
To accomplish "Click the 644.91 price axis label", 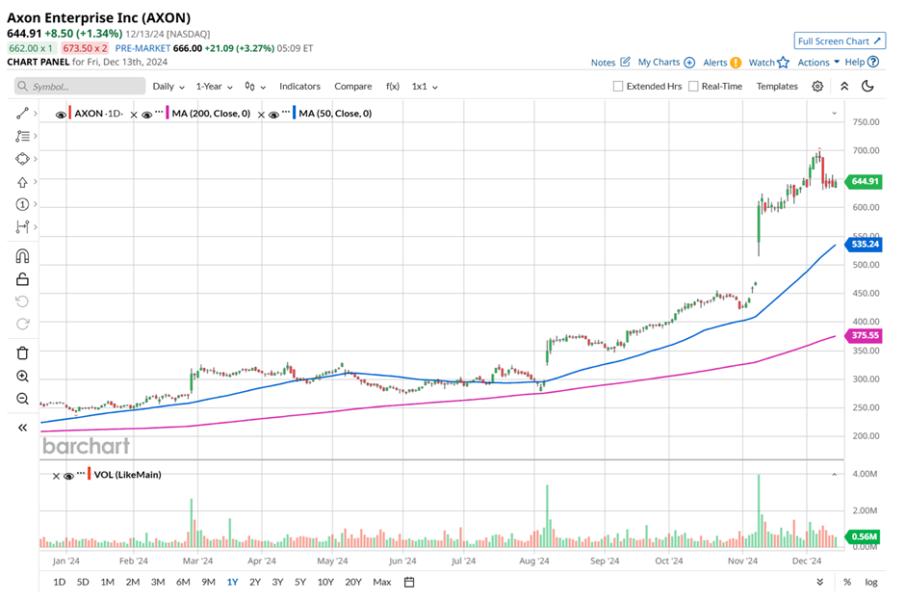I will [x=864, y=182].
